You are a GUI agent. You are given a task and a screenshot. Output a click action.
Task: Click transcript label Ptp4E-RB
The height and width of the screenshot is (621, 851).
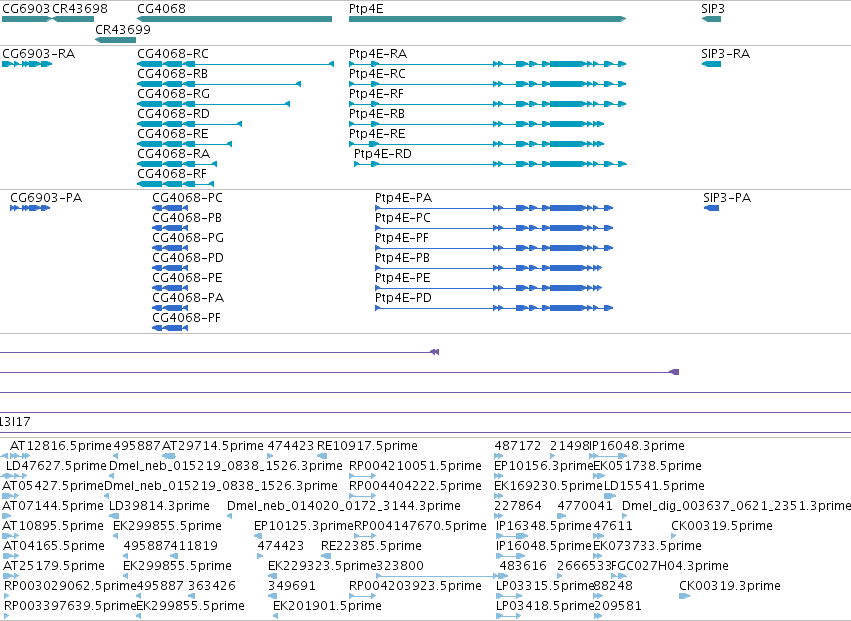click(377, 114)
